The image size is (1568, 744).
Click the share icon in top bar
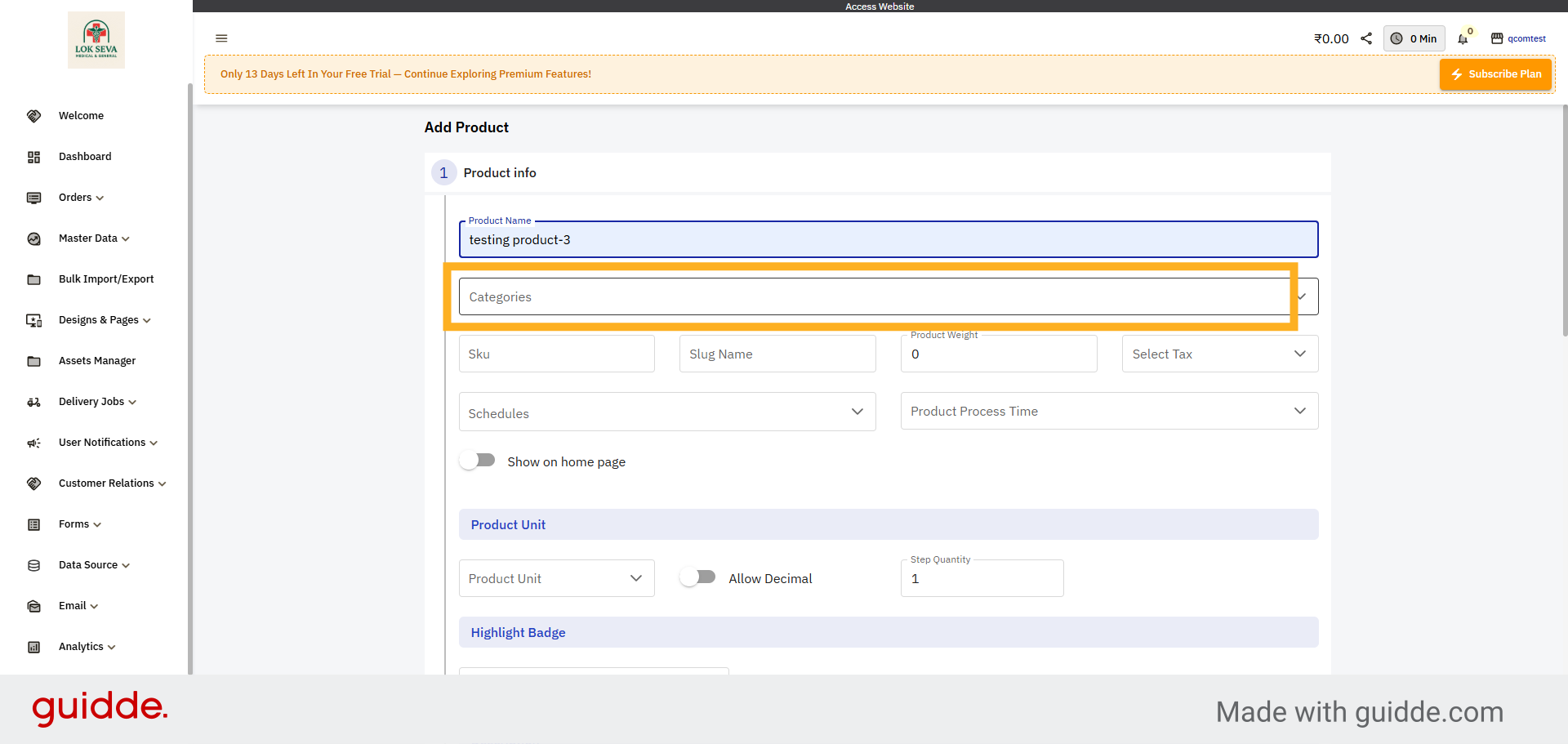[x=1367, y=38]
